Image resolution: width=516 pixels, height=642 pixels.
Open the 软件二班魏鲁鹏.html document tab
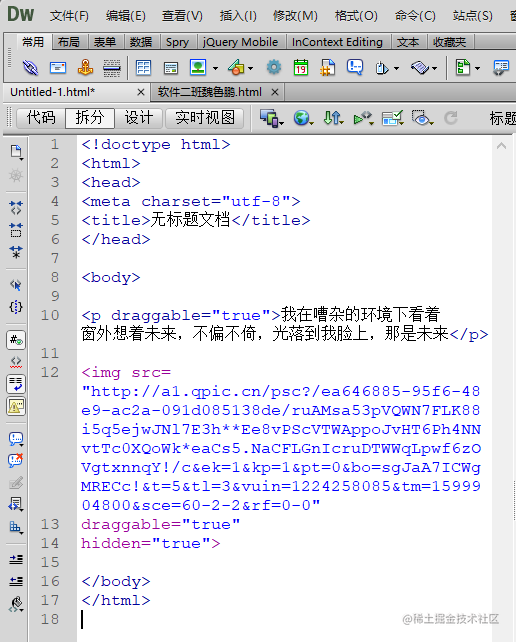point(209,92)
